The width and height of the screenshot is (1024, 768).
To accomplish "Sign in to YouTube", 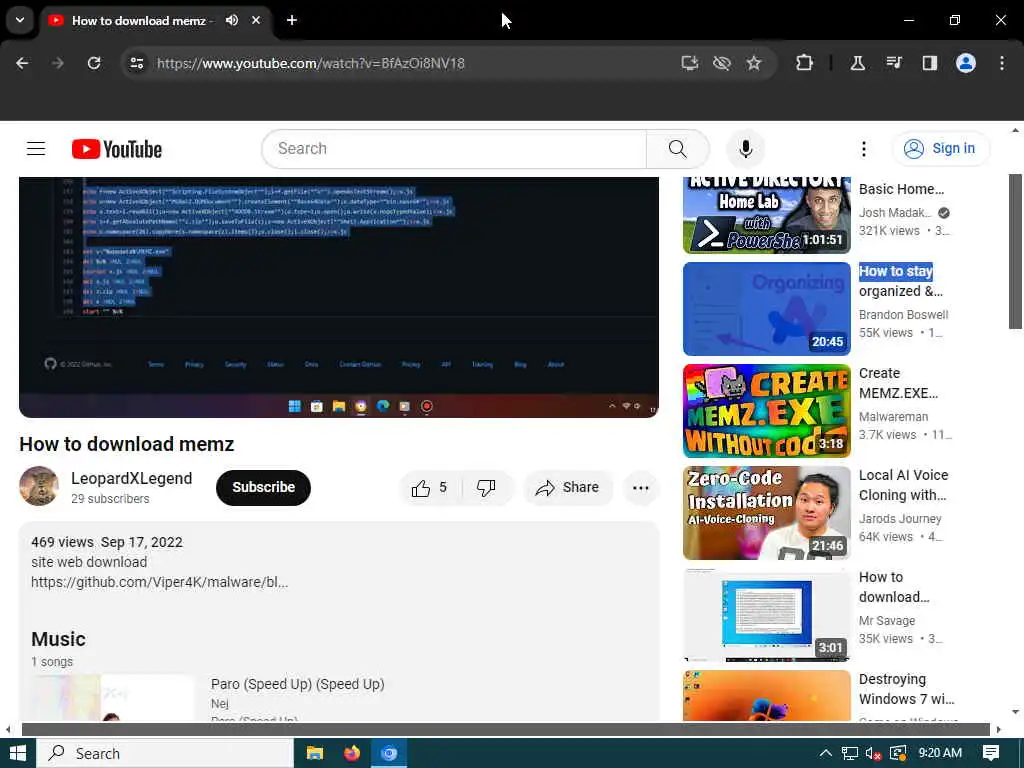I will pos(940,149).
